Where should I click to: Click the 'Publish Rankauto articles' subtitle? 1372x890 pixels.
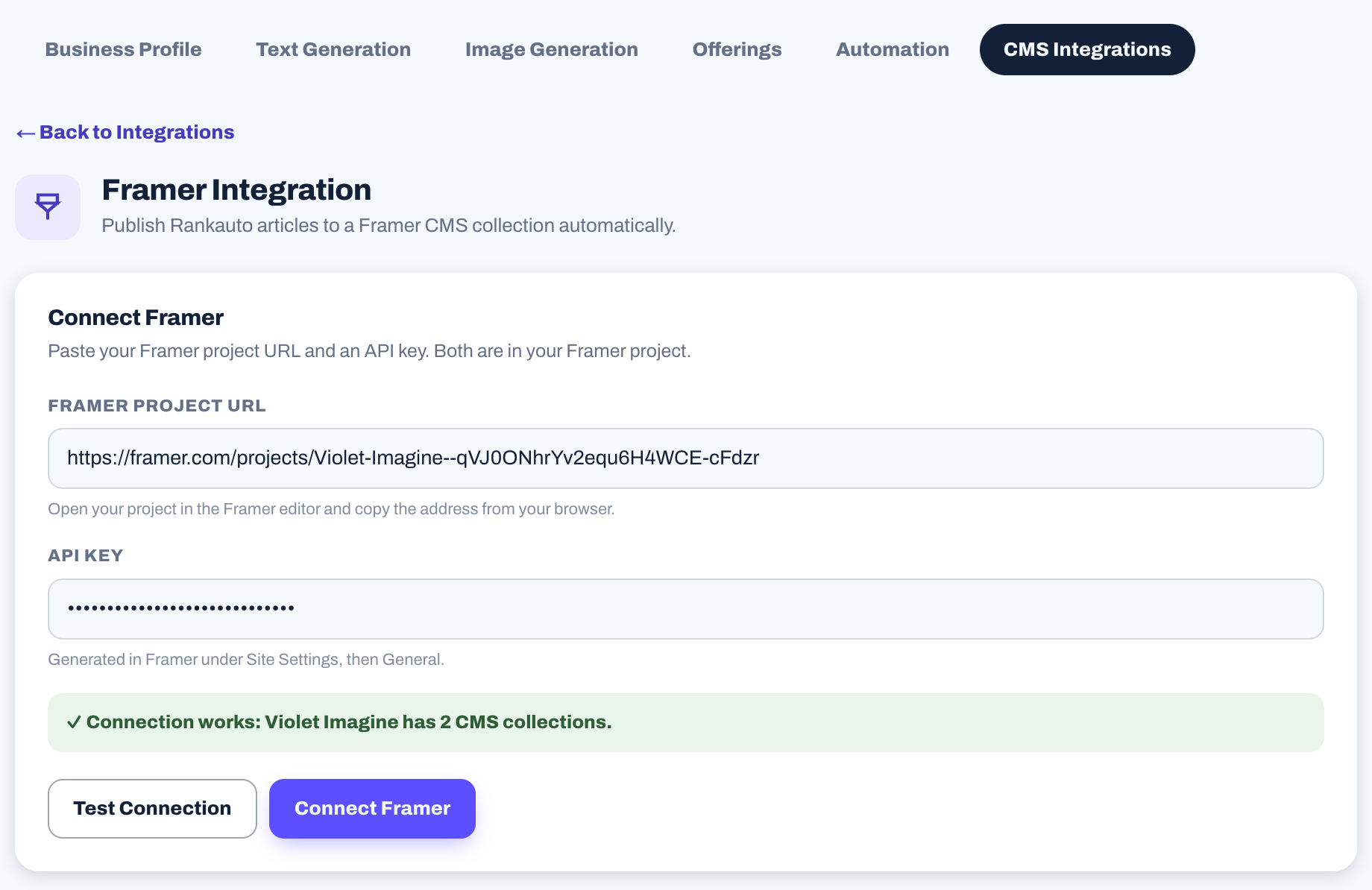(388, 226)
